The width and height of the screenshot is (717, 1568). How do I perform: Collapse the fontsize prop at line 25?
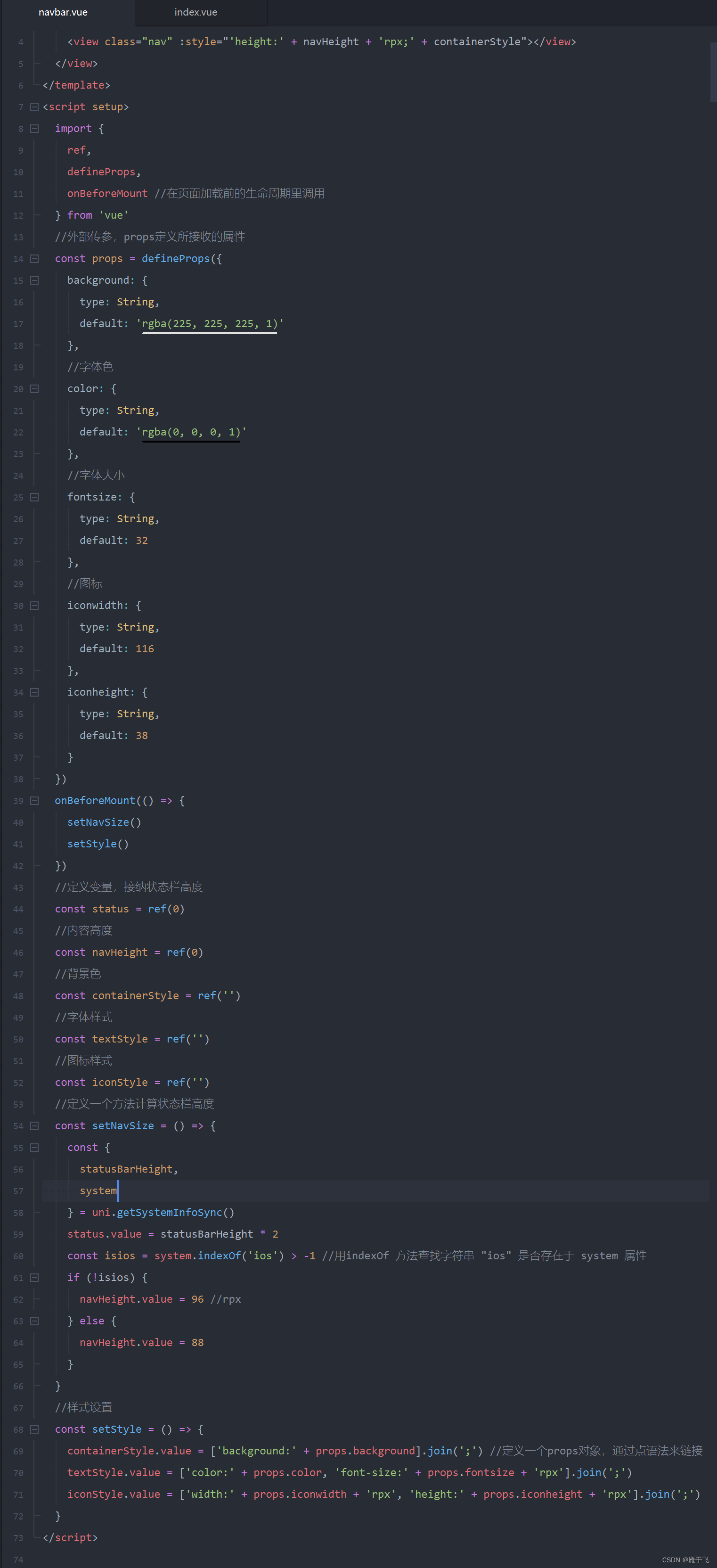click(x=35, y=497)
